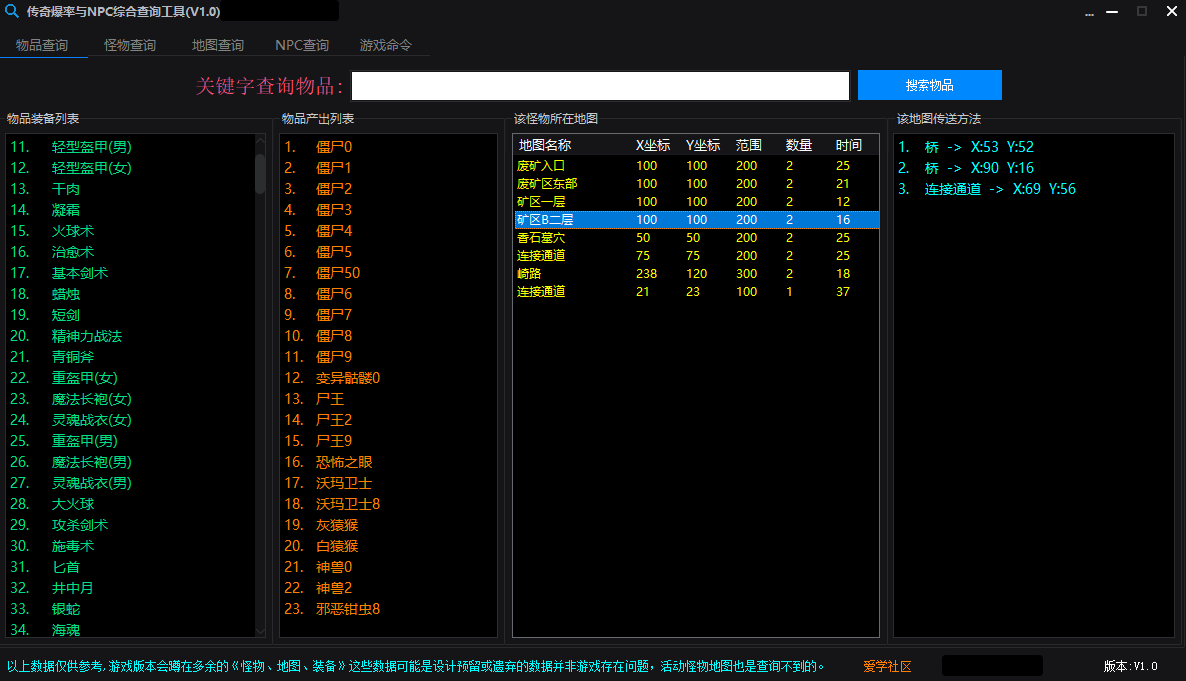The width and height of the screenshot is (1186, 681).
Task: Select item 火球术
Action: click(x=73, y=231)
